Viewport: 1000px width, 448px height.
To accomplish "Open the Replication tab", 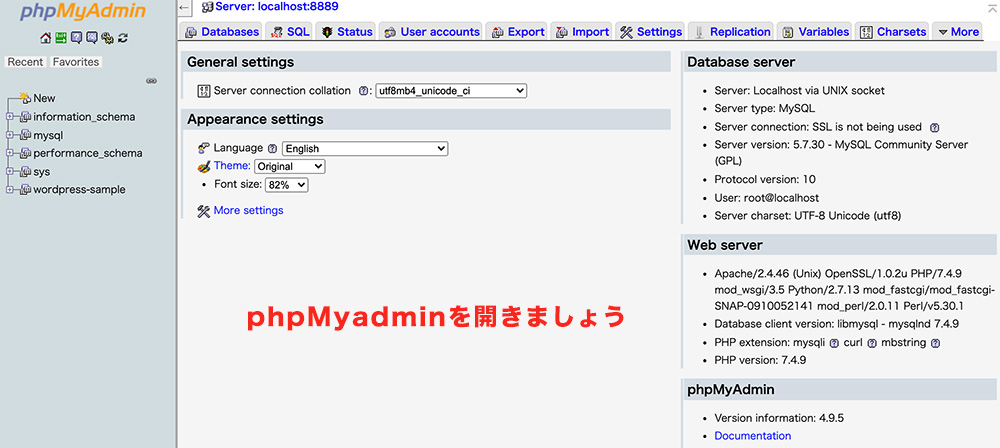I will pos(732,31).
